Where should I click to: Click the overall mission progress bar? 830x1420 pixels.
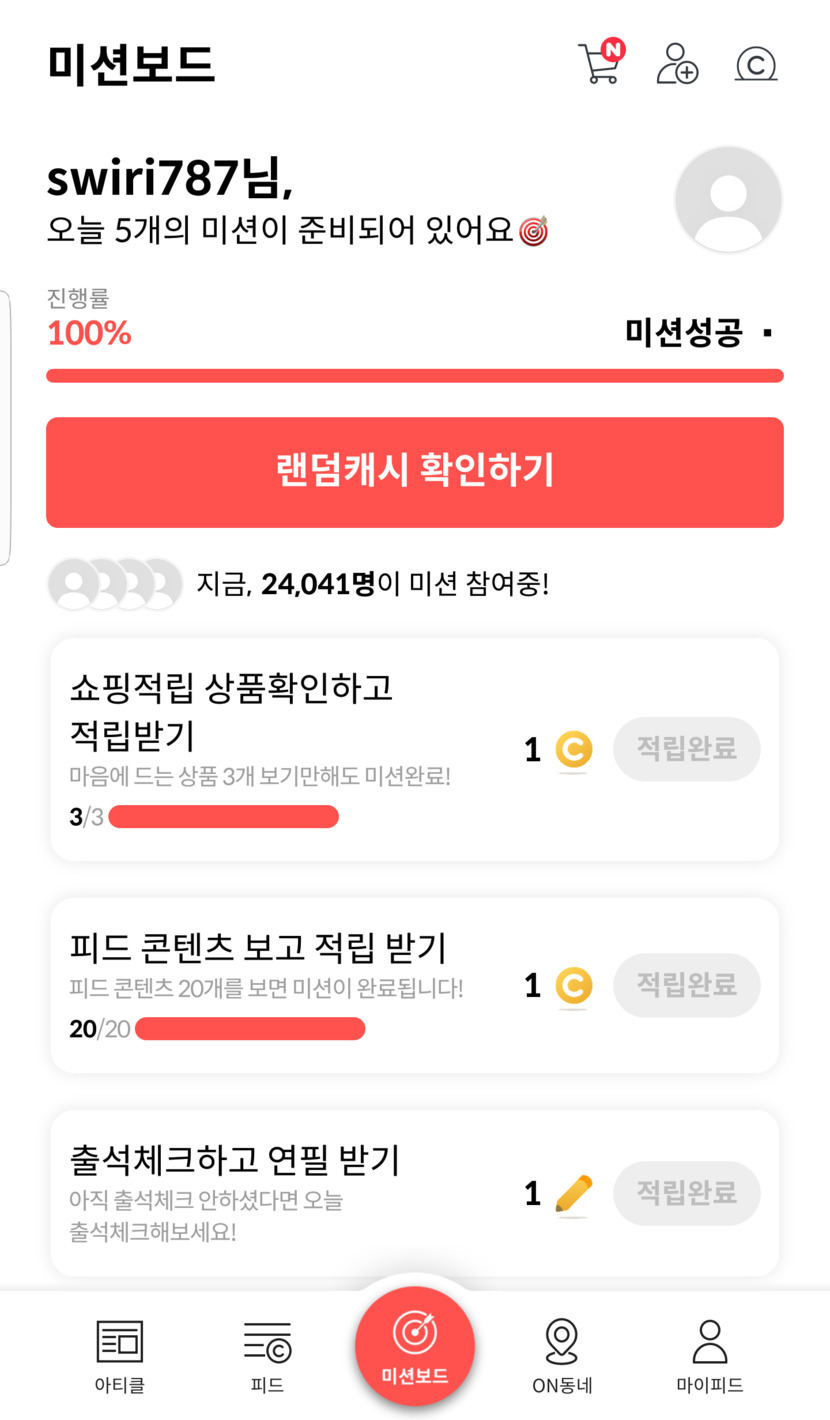tap(414, 376)
